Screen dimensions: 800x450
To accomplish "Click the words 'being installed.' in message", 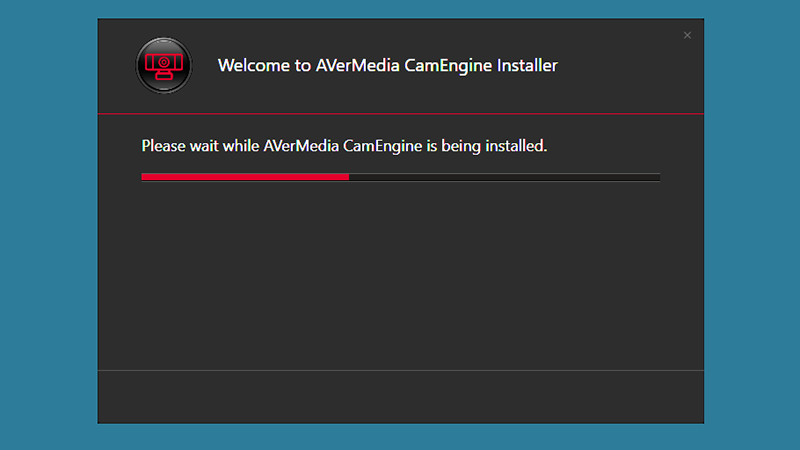I will [494, 146].
